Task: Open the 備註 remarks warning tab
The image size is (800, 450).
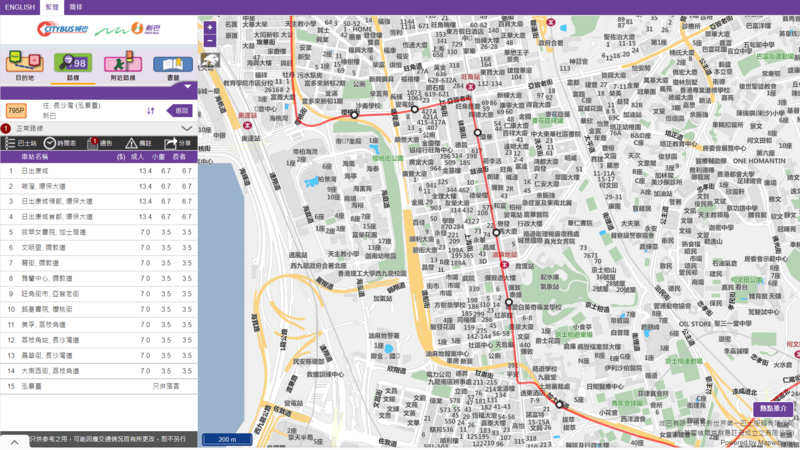Action: pyautogui.click(x=138, y=144)
